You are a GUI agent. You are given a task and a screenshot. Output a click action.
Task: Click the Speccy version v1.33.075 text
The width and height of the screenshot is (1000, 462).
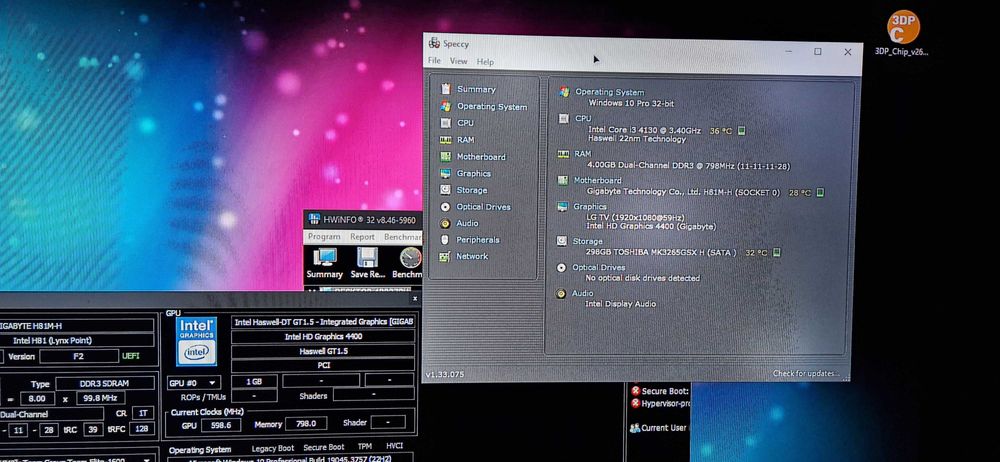[445, 374]
